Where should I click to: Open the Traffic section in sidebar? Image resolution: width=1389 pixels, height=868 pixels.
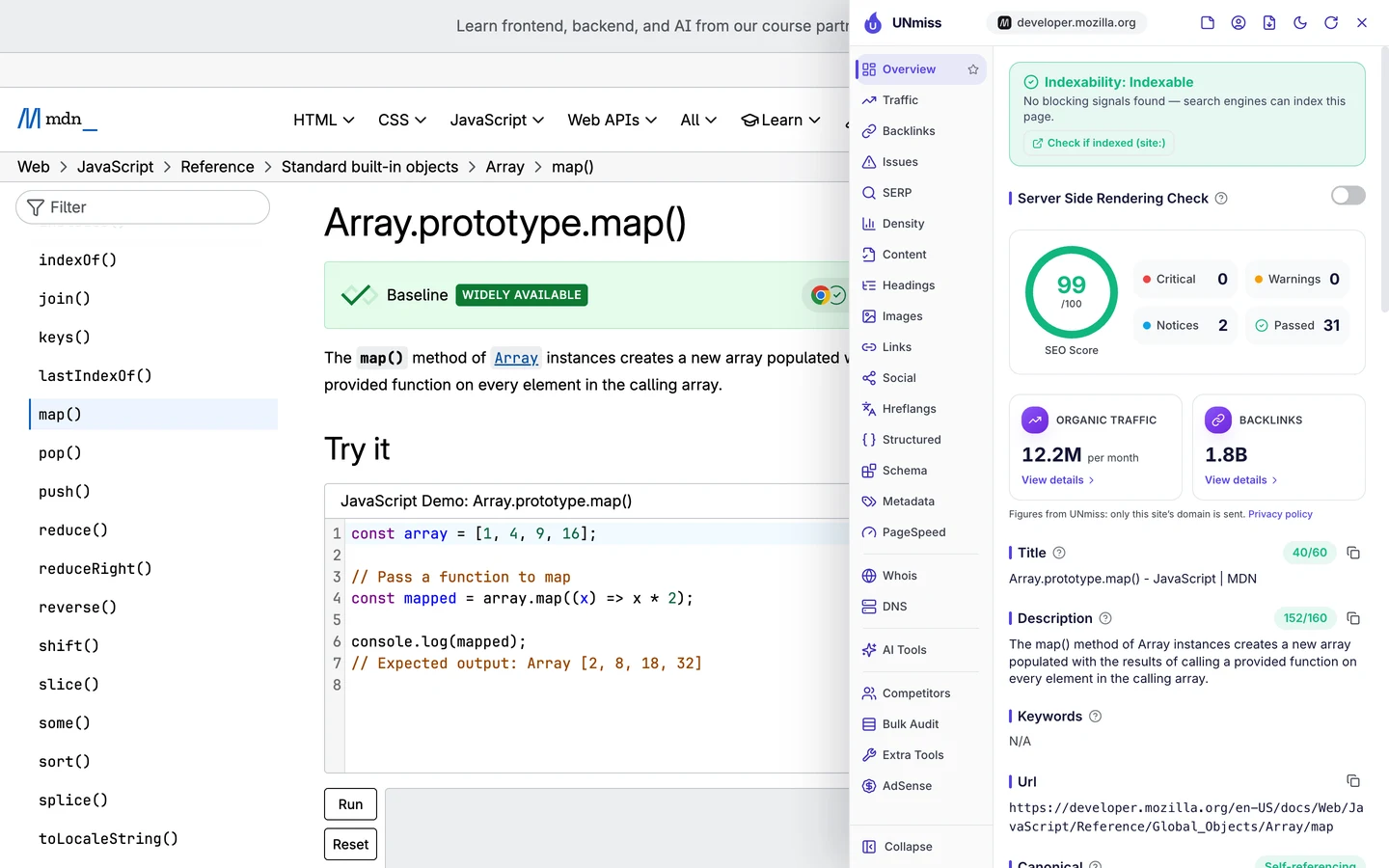tap(920, 100)
